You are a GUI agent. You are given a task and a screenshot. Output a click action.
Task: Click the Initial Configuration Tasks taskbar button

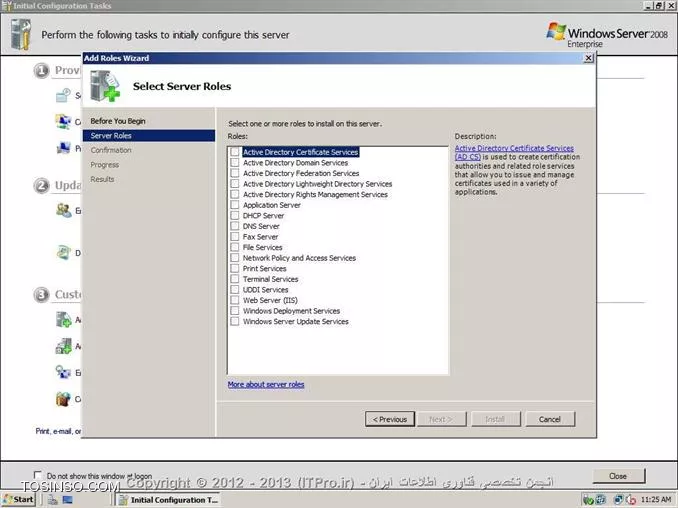[x=169, y=500]
